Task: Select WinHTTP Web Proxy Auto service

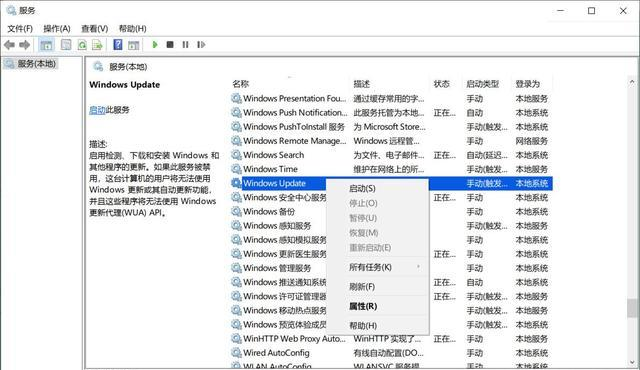Action: click(x=391, y=339)
